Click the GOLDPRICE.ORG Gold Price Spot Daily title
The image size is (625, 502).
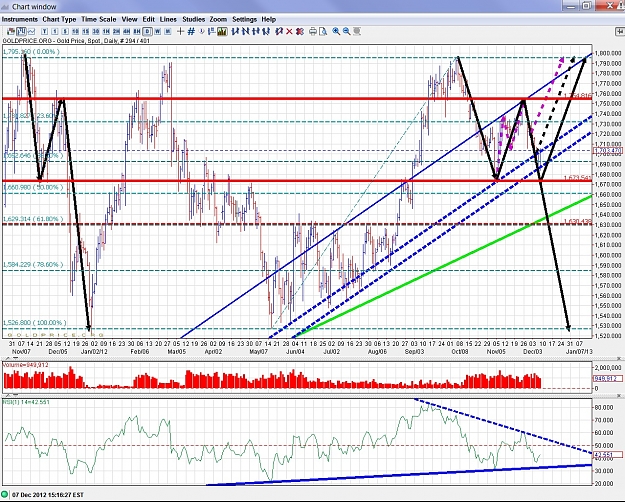[76, 41]
